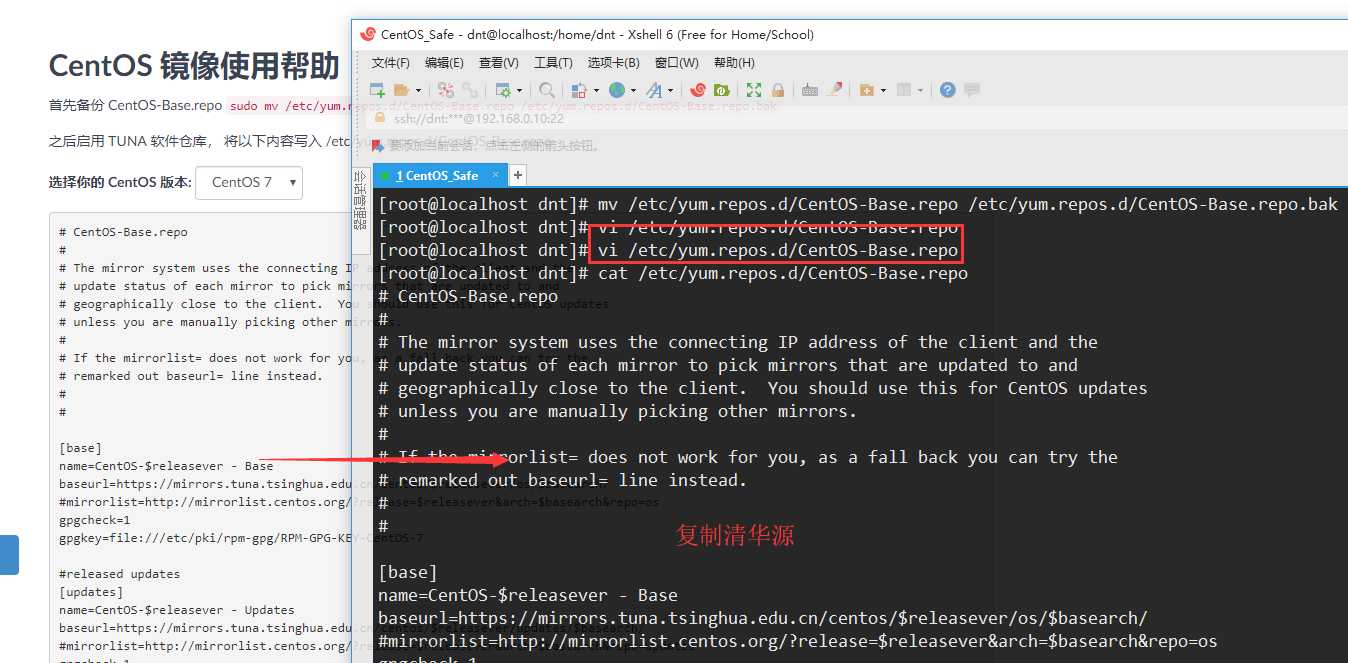The height and width of the screenshot is (663, 1348).
Task: Click the red flag quick-add icon
Action: pos(378,145)
